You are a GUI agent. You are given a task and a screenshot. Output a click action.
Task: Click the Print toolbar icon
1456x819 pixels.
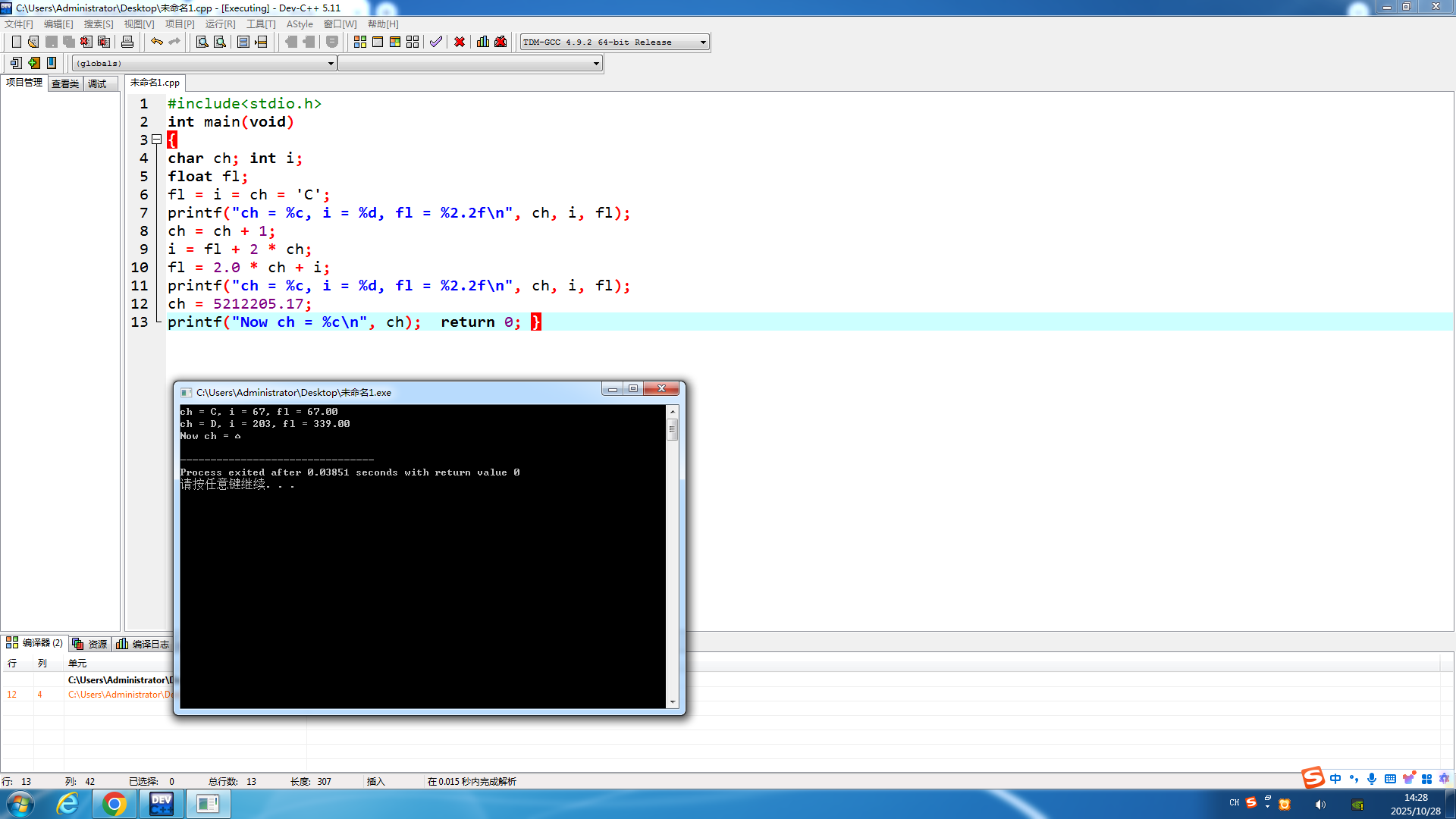(x=127, y=42)
